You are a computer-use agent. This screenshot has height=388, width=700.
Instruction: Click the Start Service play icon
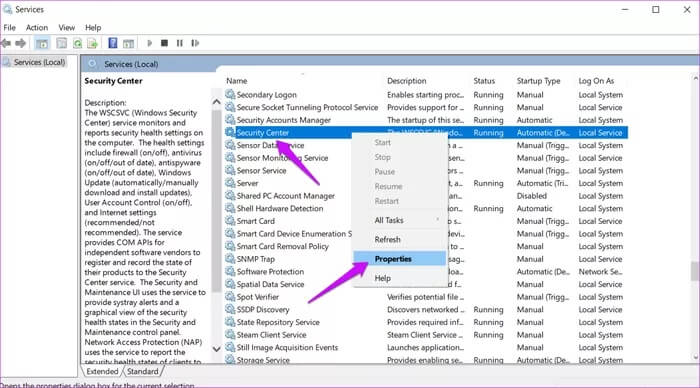pyautogui.click(x=150, y=43)
